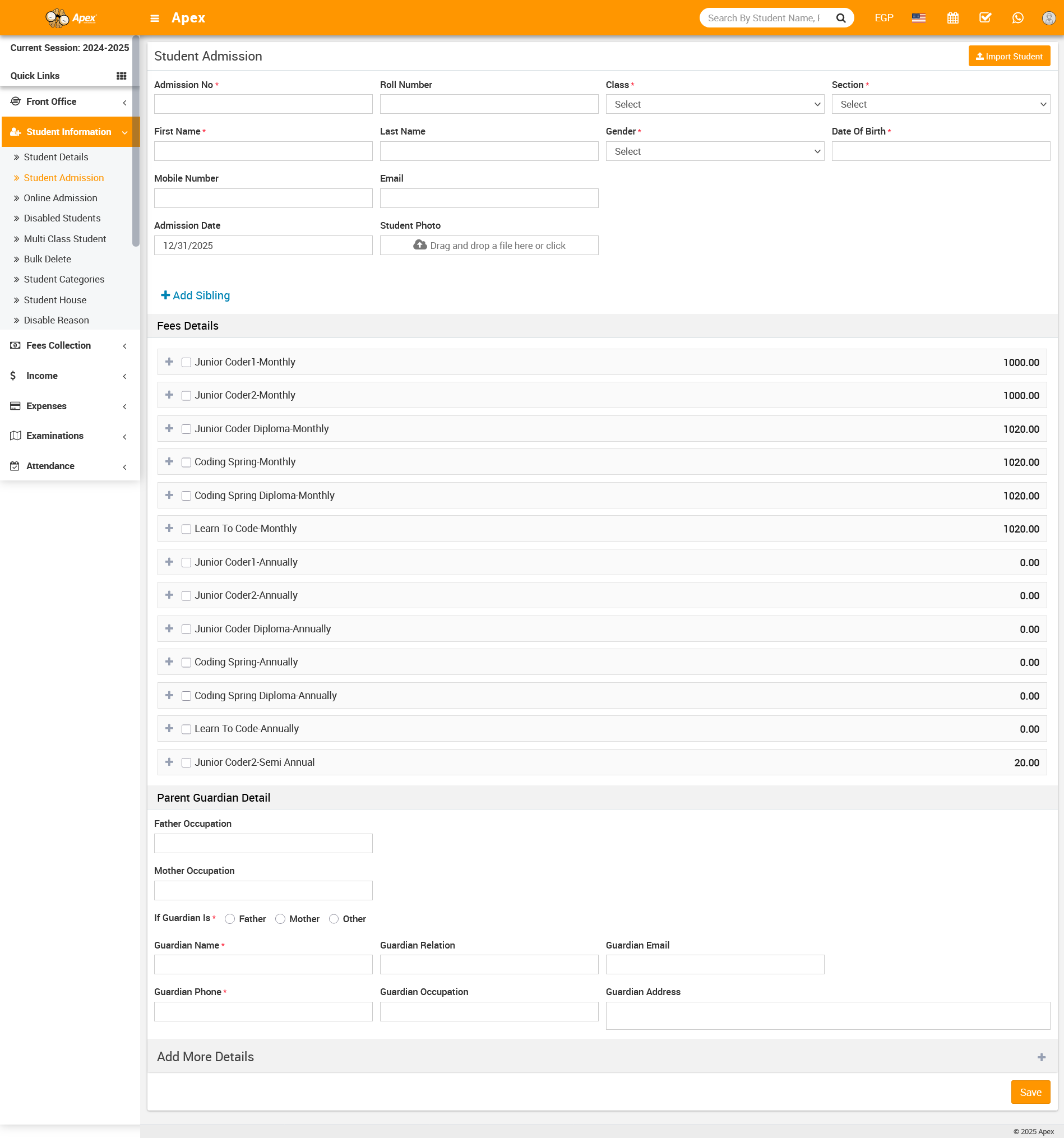1064x1138 pixels.
Task: Open the Gender dropdown
Action: 714,151
